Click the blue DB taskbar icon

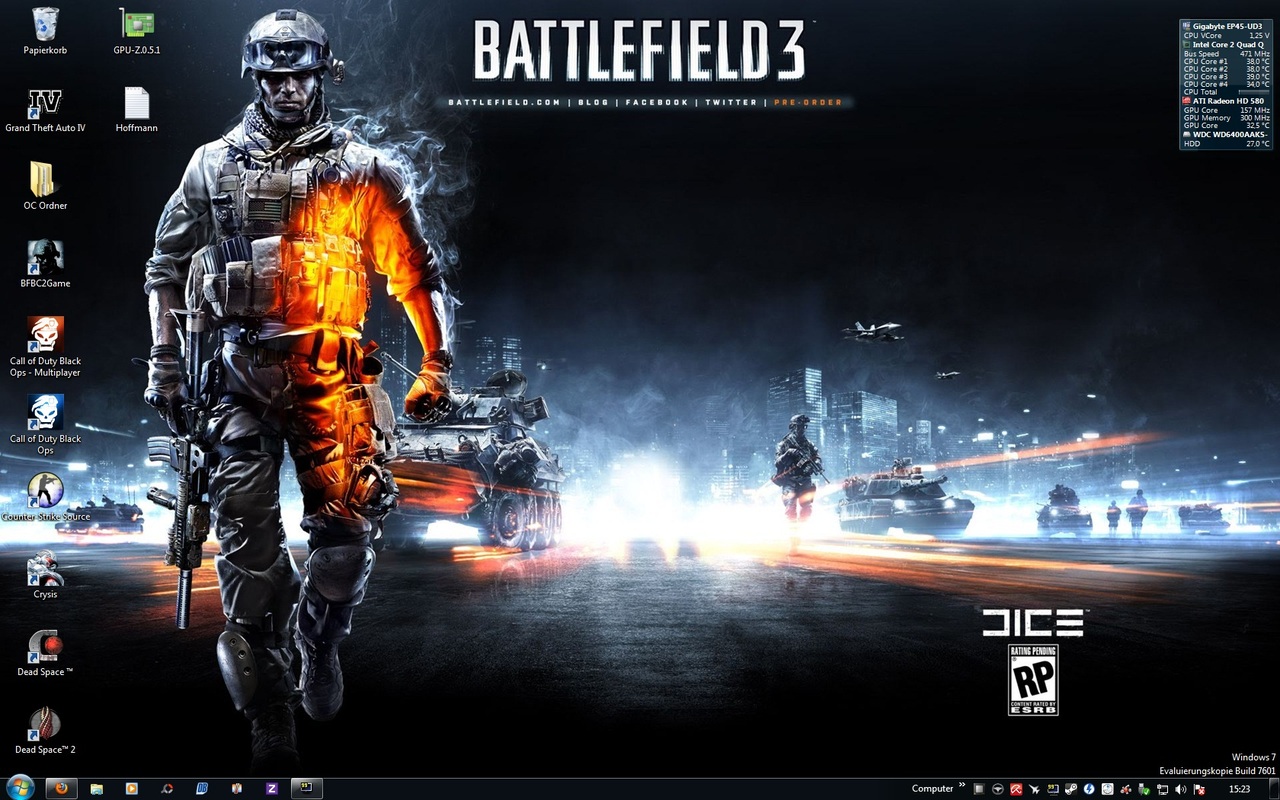(202, 788)
